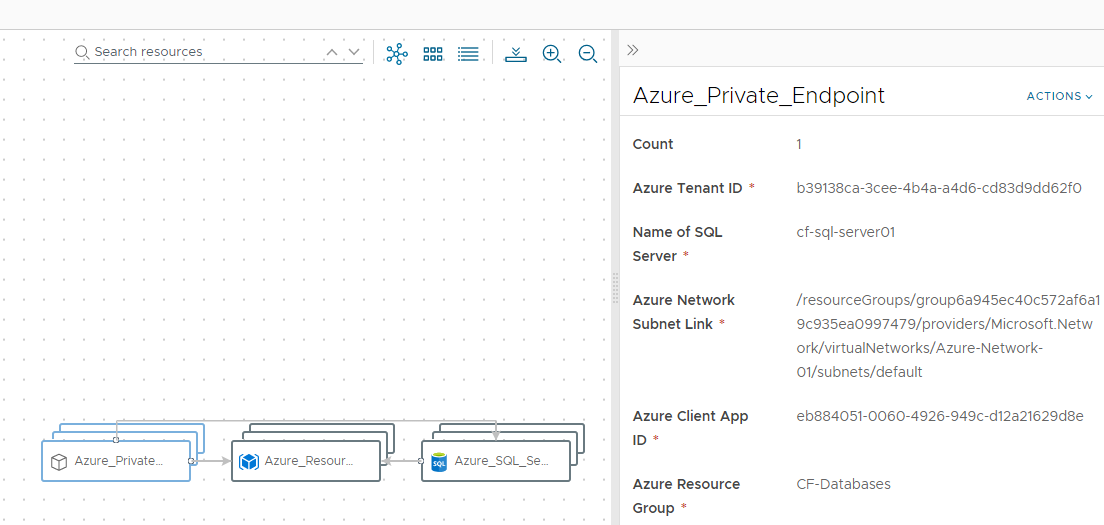Zoom in on the canvas
This screenshot has width=1104, height=525.
tap(551, 53)
